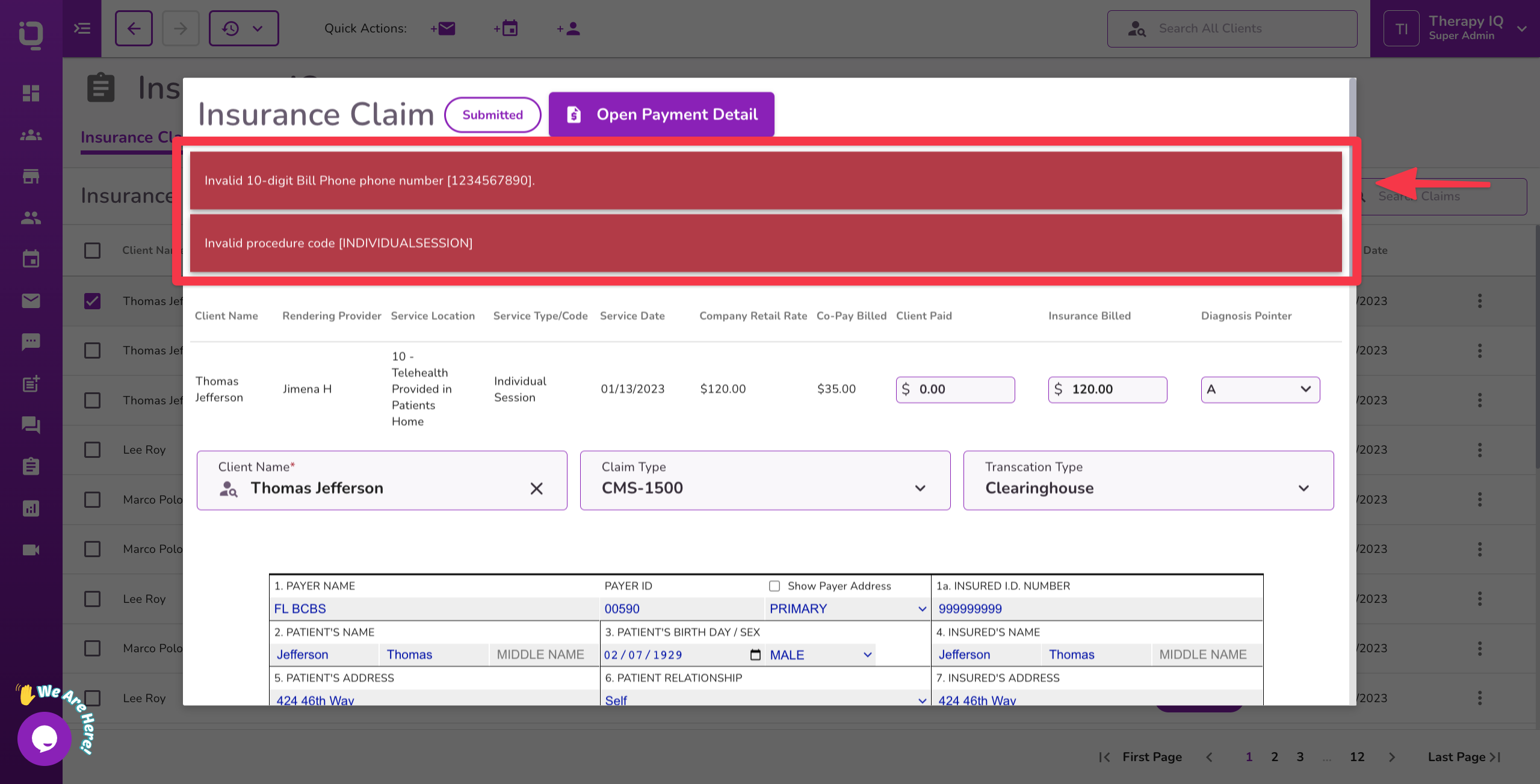1540x784 pixels.
Task: Open the Therapy IQ Super Admin menu
Action: (x=1470, y=28)
